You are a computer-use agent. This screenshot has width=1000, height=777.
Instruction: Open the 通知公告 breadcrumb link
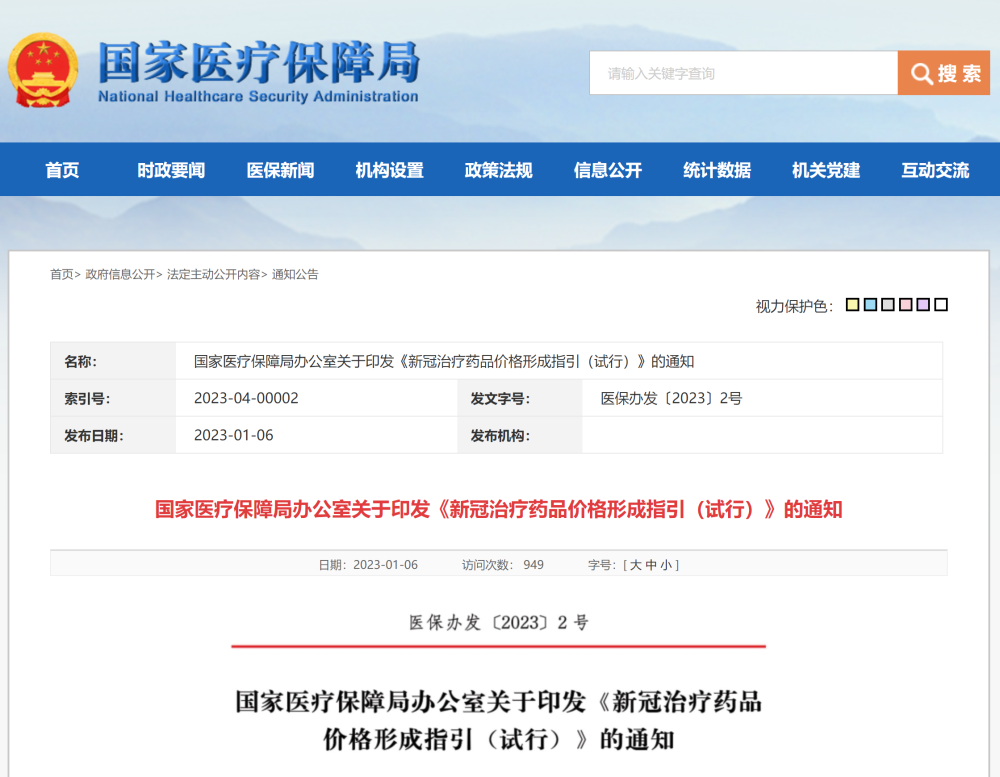pyautogui.click(x=295, y=274)
